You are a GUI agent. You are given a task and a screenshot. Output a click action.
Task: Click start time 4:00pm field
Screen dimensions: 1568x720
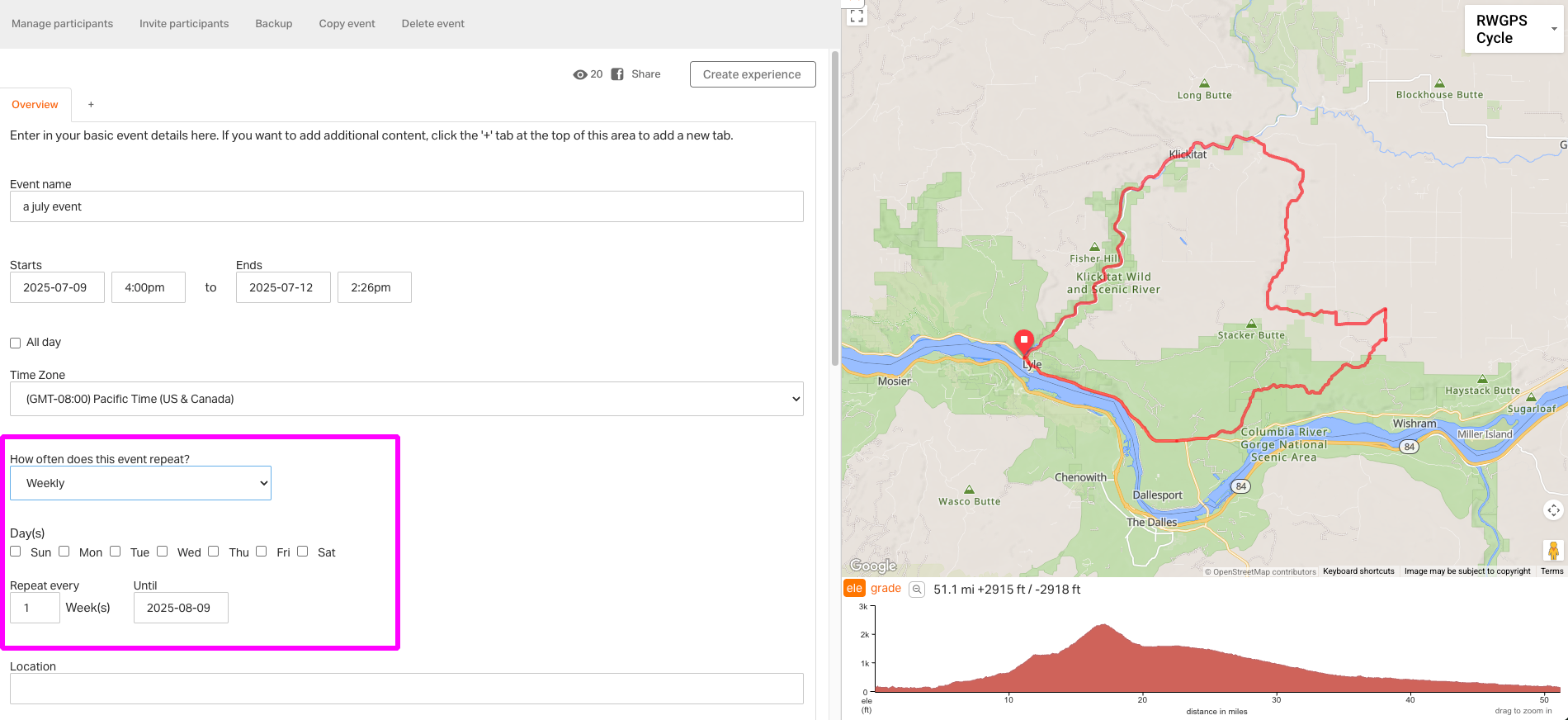pos(149,287)
